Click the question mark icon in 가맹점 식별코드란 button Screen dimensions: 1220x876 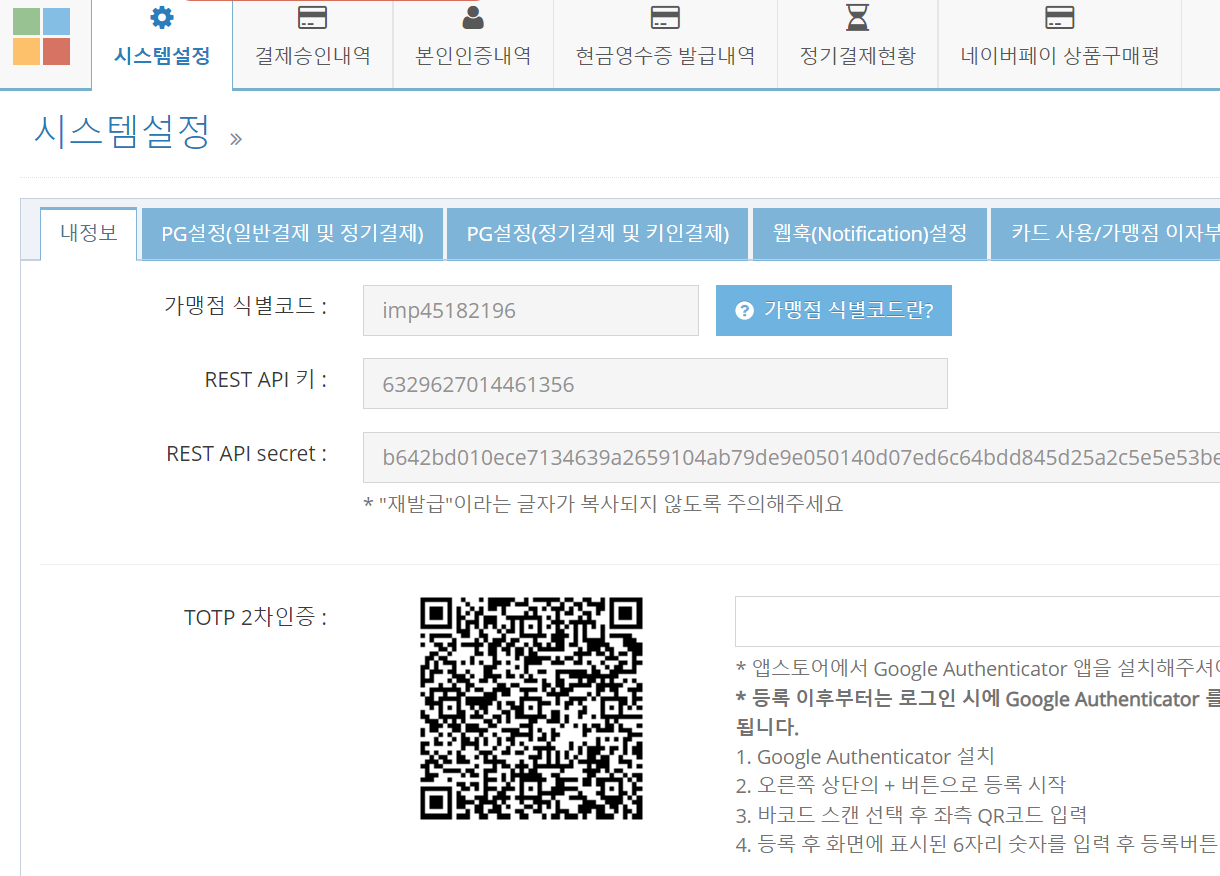(x=744, y=310)
